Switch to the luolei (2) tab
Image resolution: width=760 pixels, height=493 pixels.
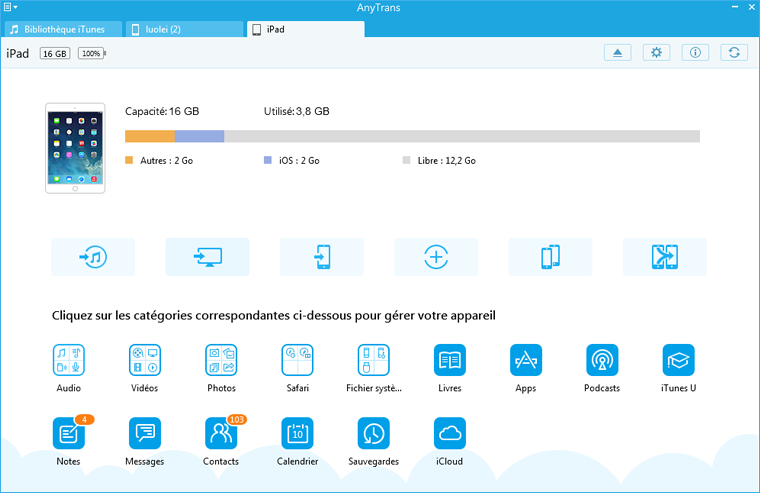pos(184,29)
